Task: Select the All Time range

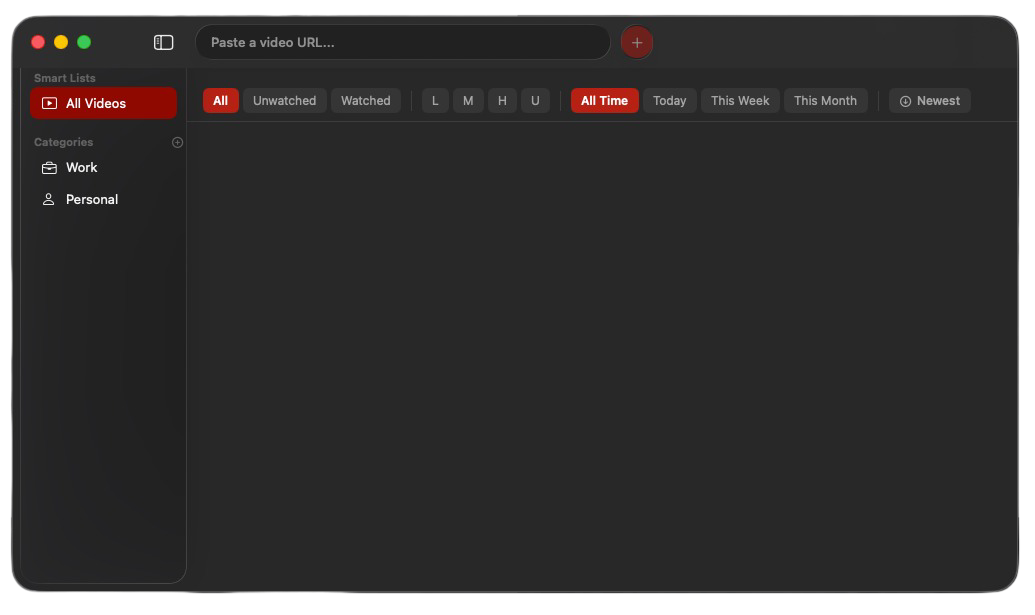Action: pos(604,101)
